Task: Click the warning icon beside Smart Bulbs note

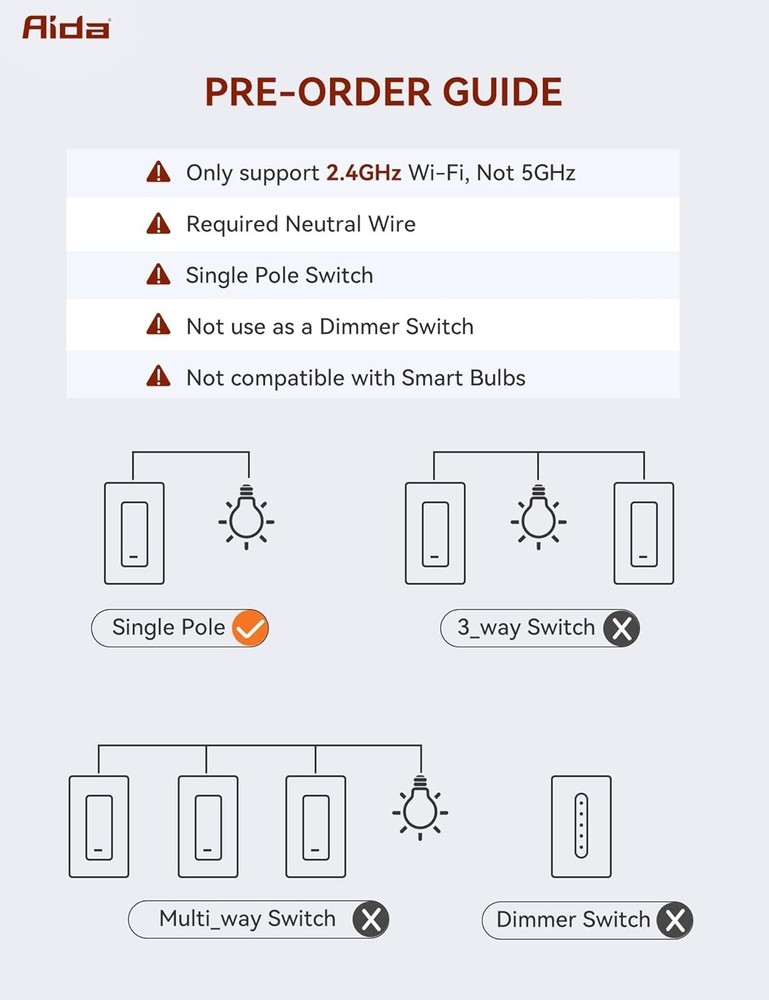Action: pos(158,377)
